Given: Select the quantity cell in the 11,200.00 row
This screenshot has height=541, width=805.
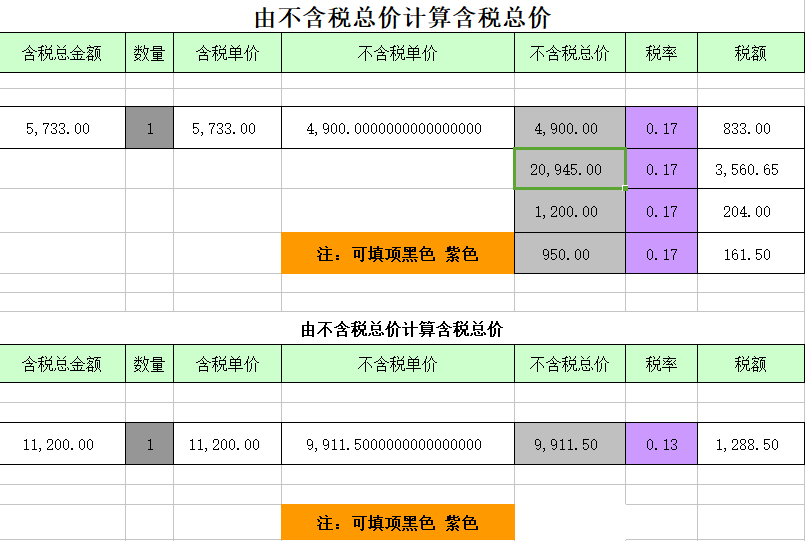Looking at the screenshot, I should [x=149, y=444].
